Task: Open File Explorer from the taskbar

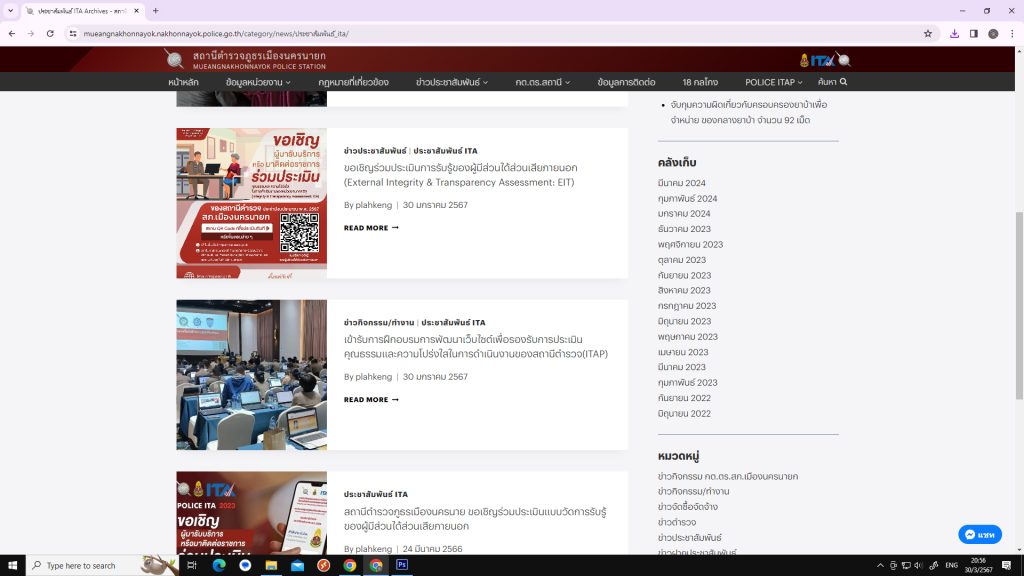Action: 271,565
